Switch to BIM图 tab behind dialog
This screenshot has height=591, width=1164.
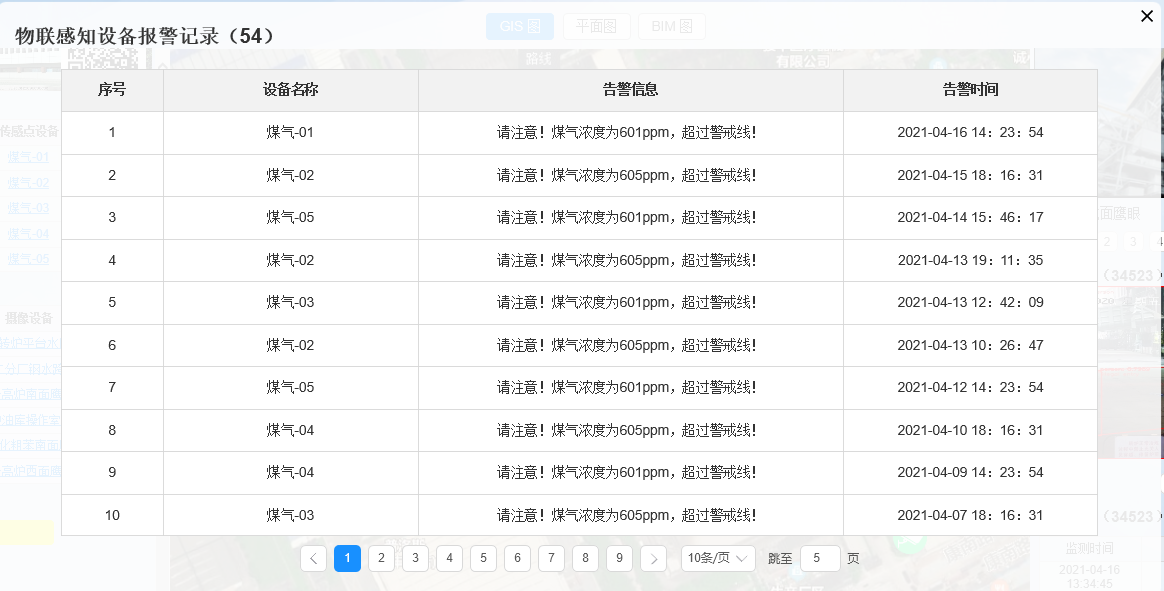click(672, 26)
